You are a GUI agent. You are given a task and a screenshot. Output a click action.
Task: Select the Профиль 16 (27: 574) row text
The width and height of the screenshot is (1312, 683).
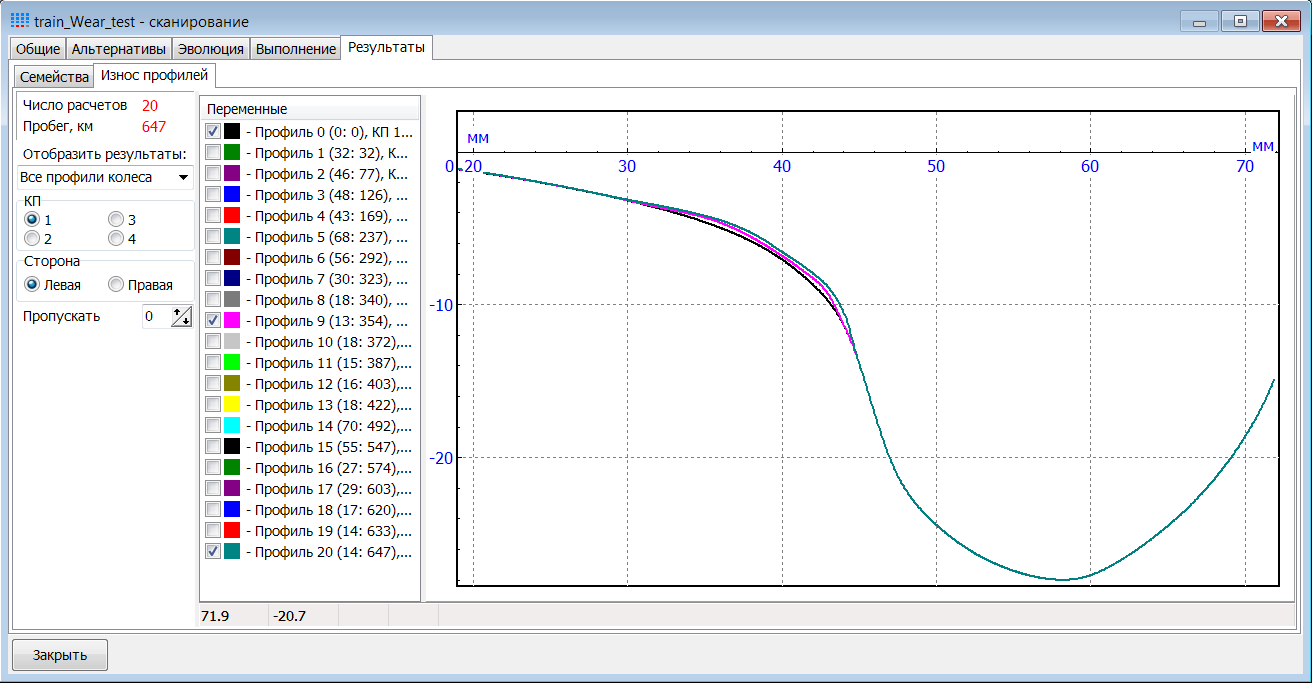pos(329,468)
